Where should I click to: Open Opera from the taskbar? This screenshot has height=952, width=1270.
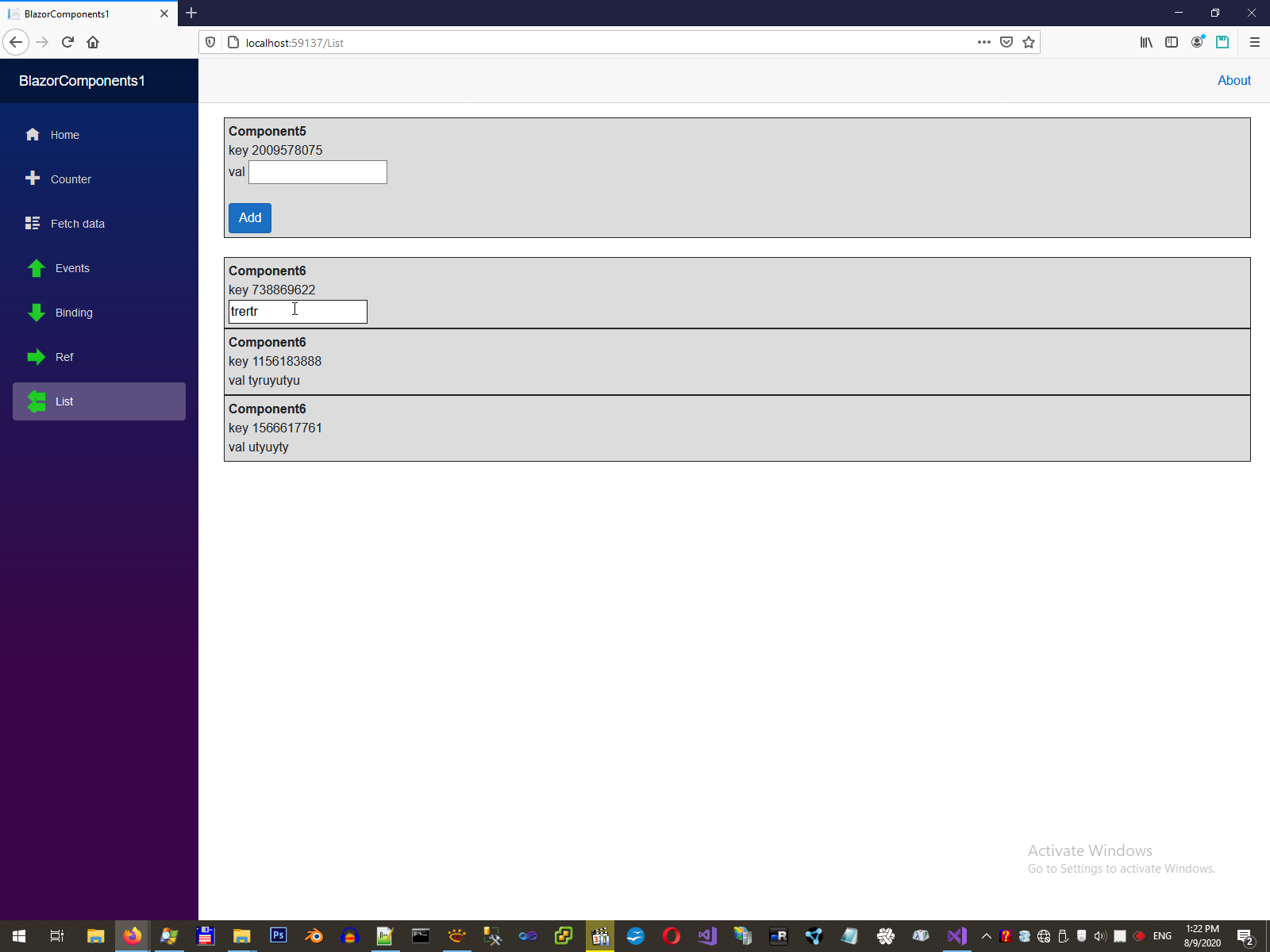pyautogui.click(x=672, y=936)
